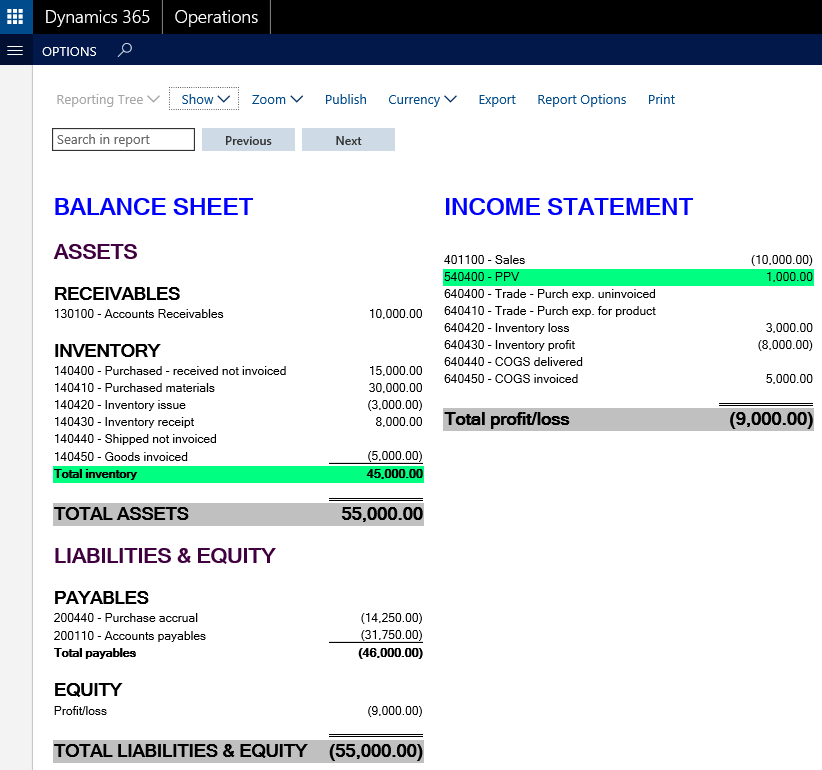This screenshot has height=770, width=822.
Task: Click the Search in report field
Action: (x=123, y=140)
